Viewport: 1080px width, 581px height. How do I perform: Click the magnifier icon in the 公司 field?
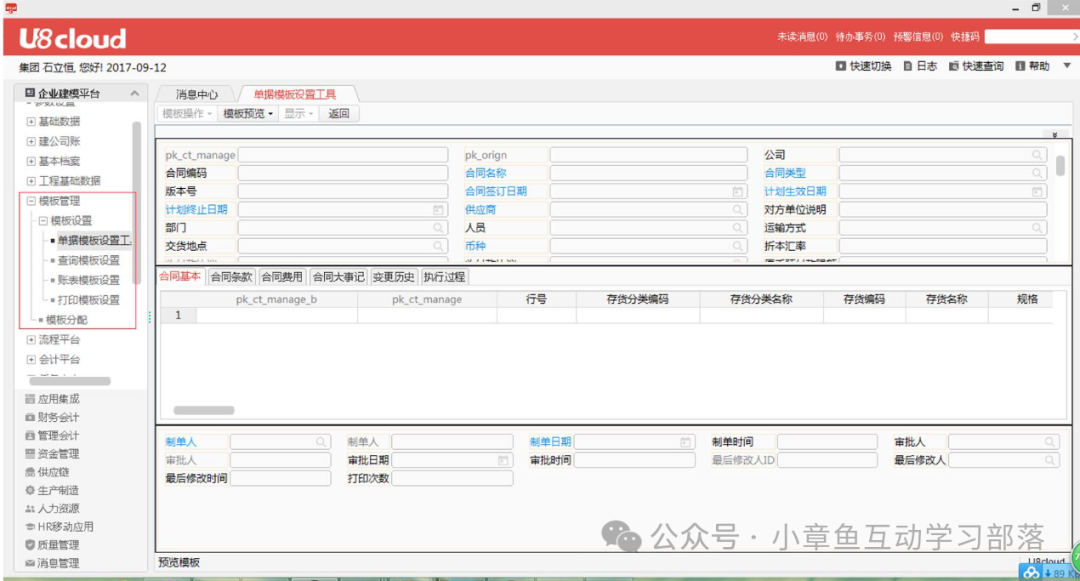1037,156
